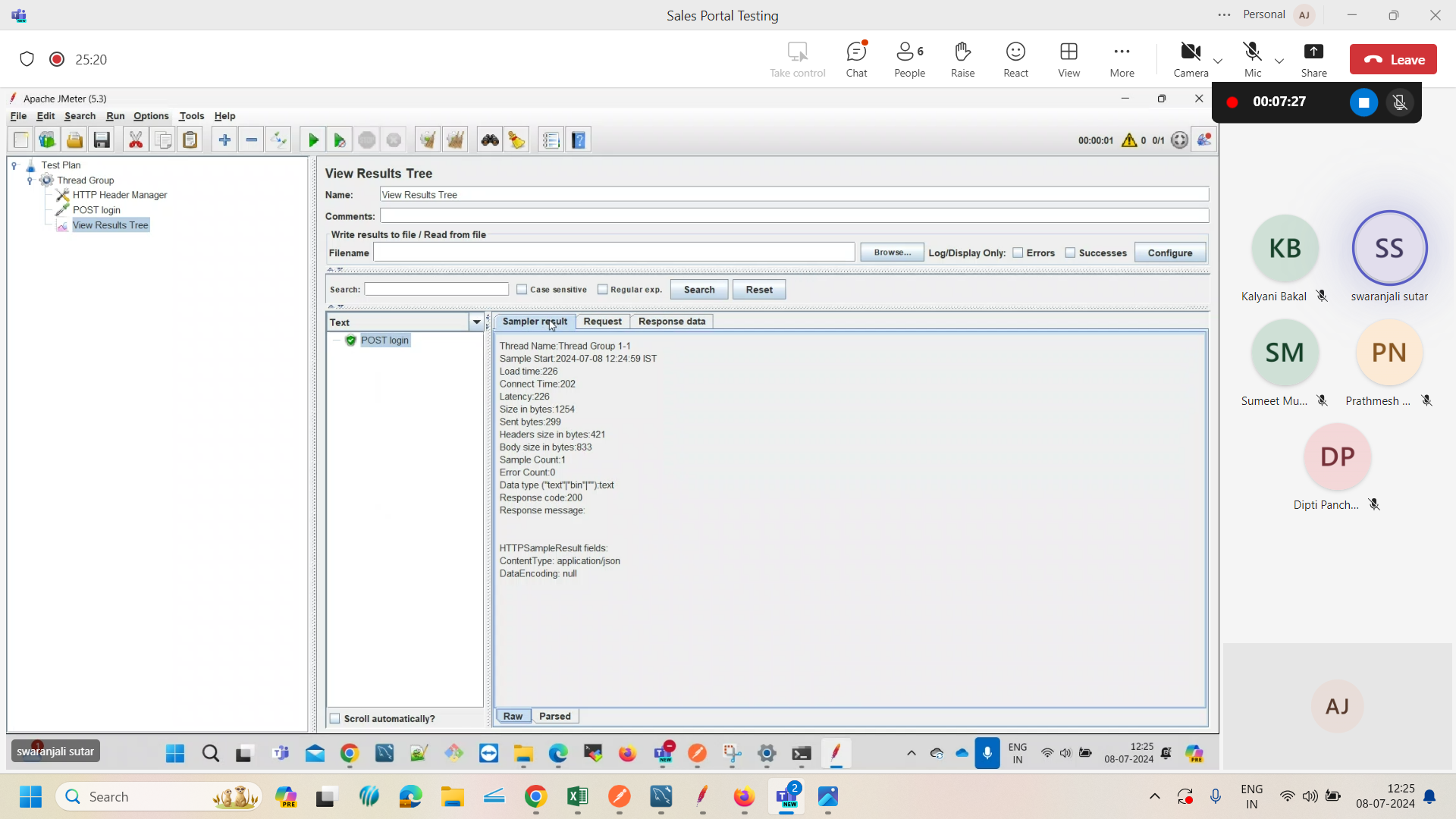The height and width of the screenshot is (819, 1456).
Task: Toggle the Successes checkbox
Action: [1070, 253]
